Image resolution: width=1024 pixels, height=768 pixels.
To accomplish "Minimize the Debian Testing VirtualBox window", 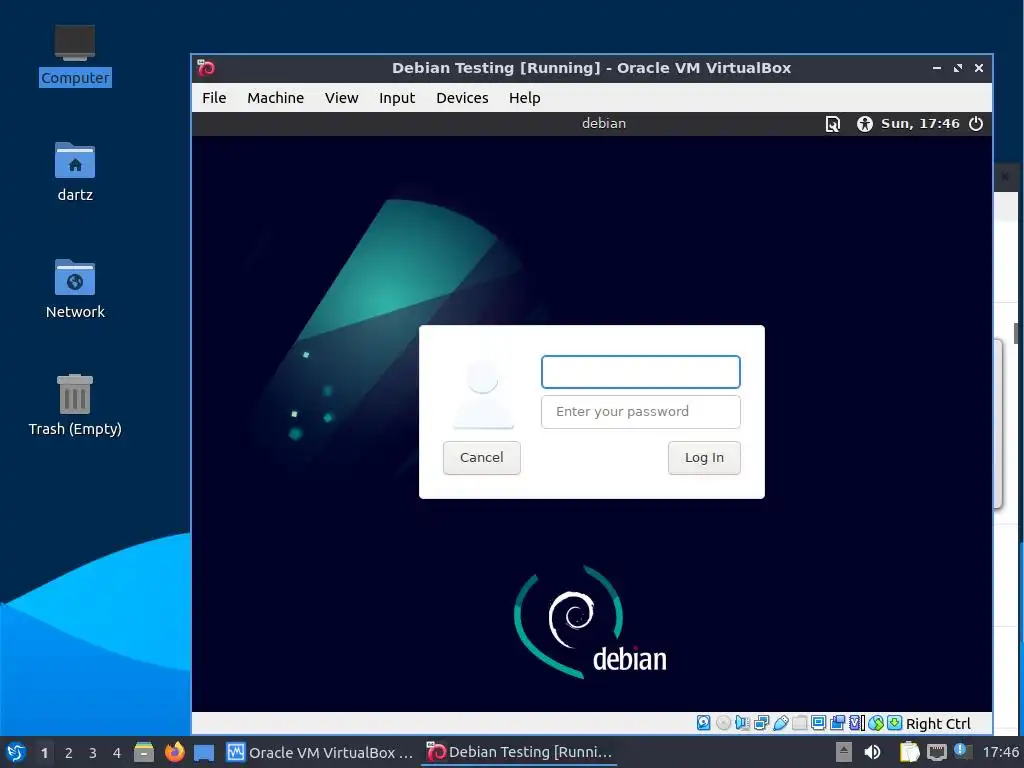I will point(936,68).
